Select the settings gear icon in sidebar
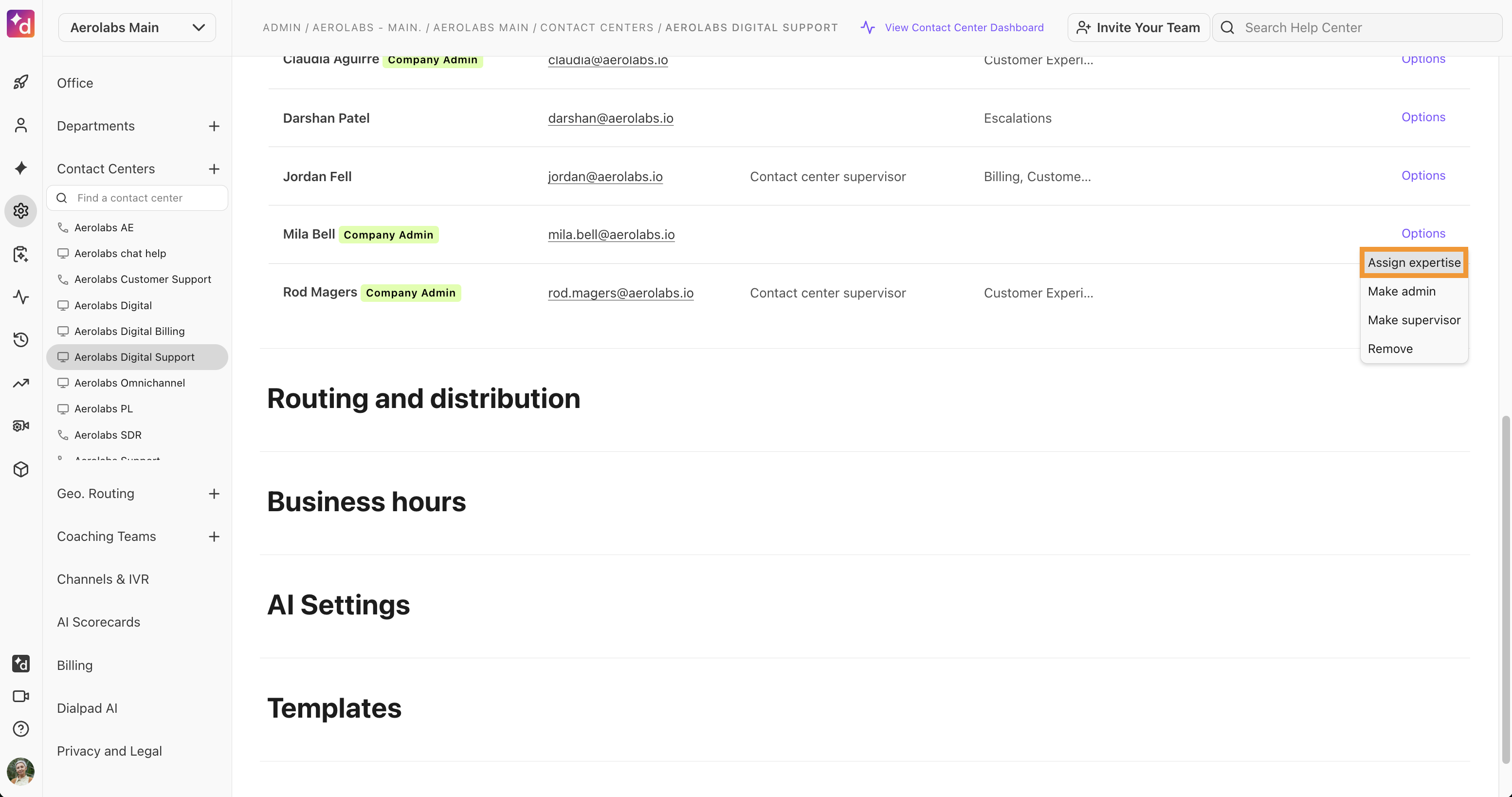 (20, 211)
